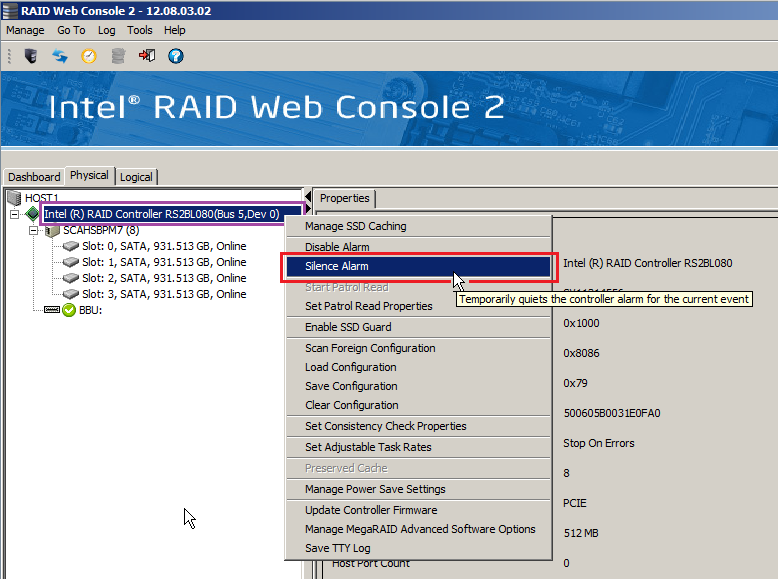
Task: Open the Go To menu
Action: pos(71,30)
